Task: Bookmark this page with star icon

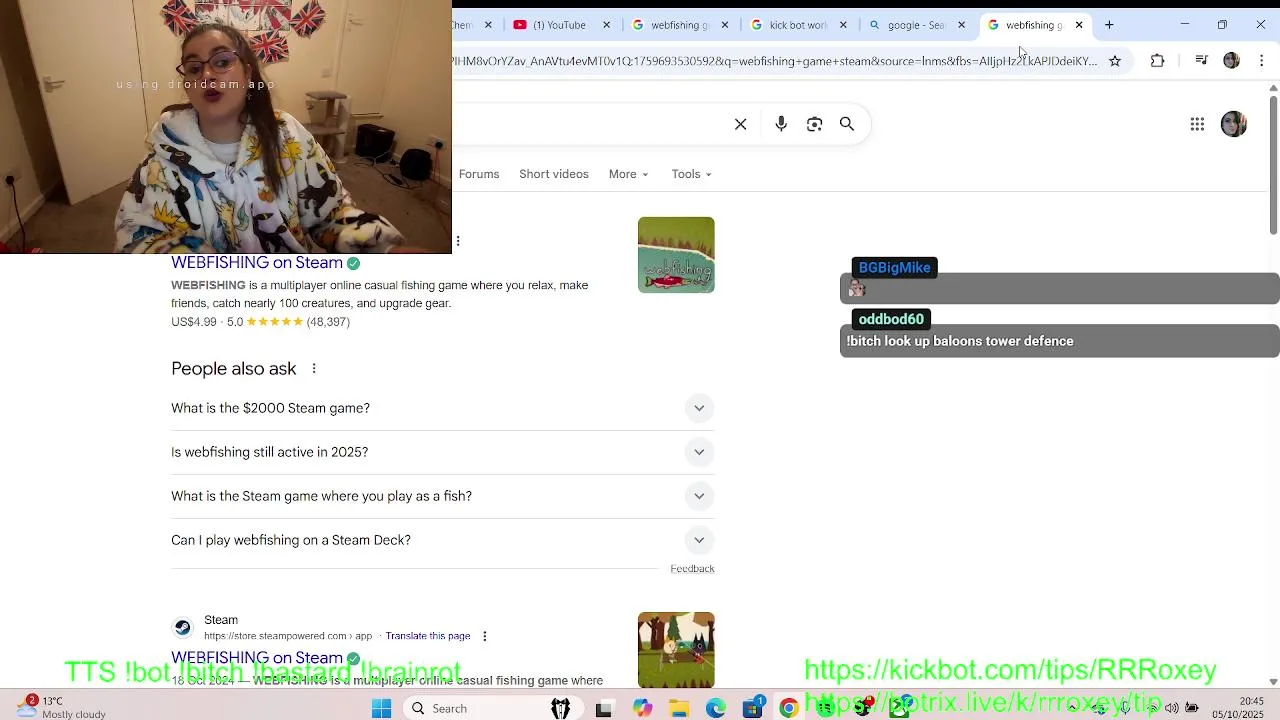Action: [x=1115, y=61]
